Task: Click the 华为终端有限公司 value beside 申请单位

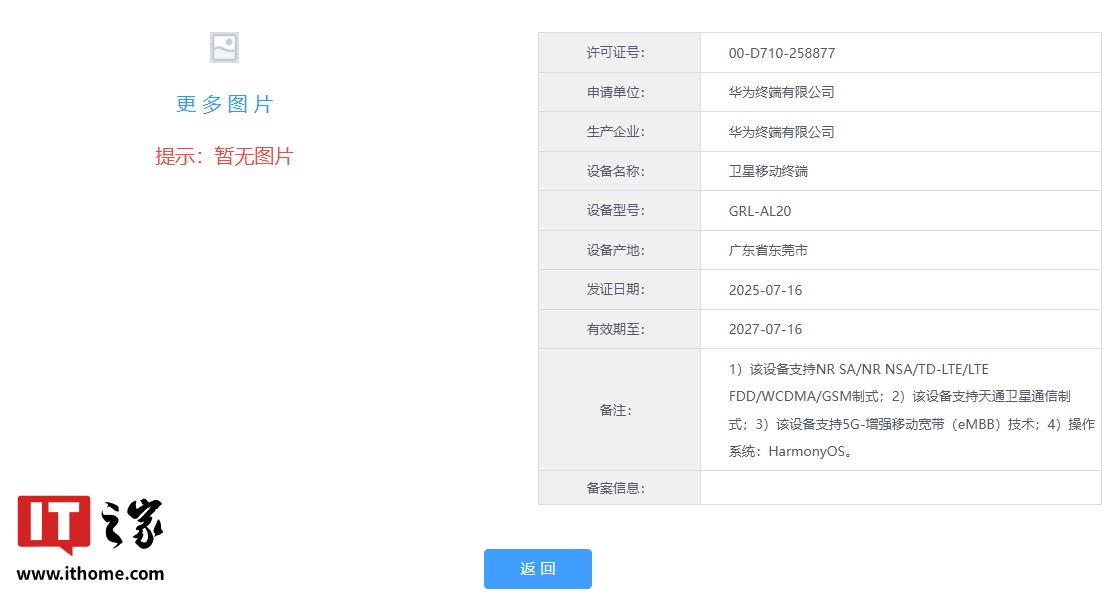Action: pos(781,92)
